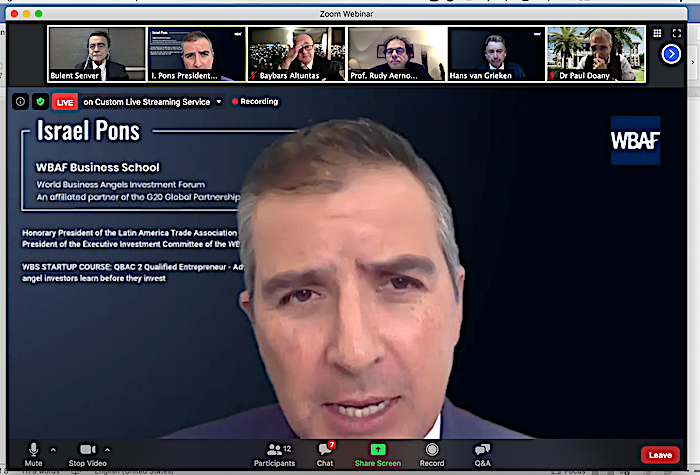Click the World Business Angels Investment Forum line
Screen dimensions: 700x475
click(x=121, y=184)
